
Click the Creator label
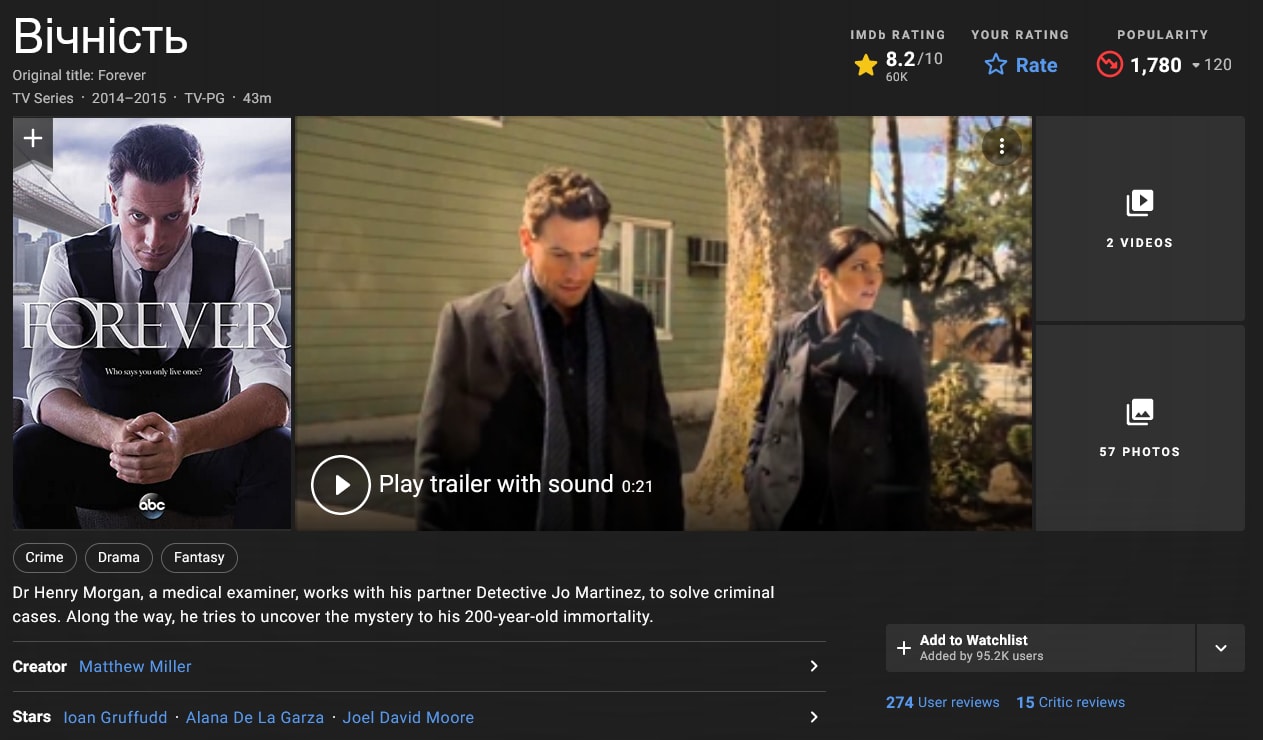click(x=40, y=666)
